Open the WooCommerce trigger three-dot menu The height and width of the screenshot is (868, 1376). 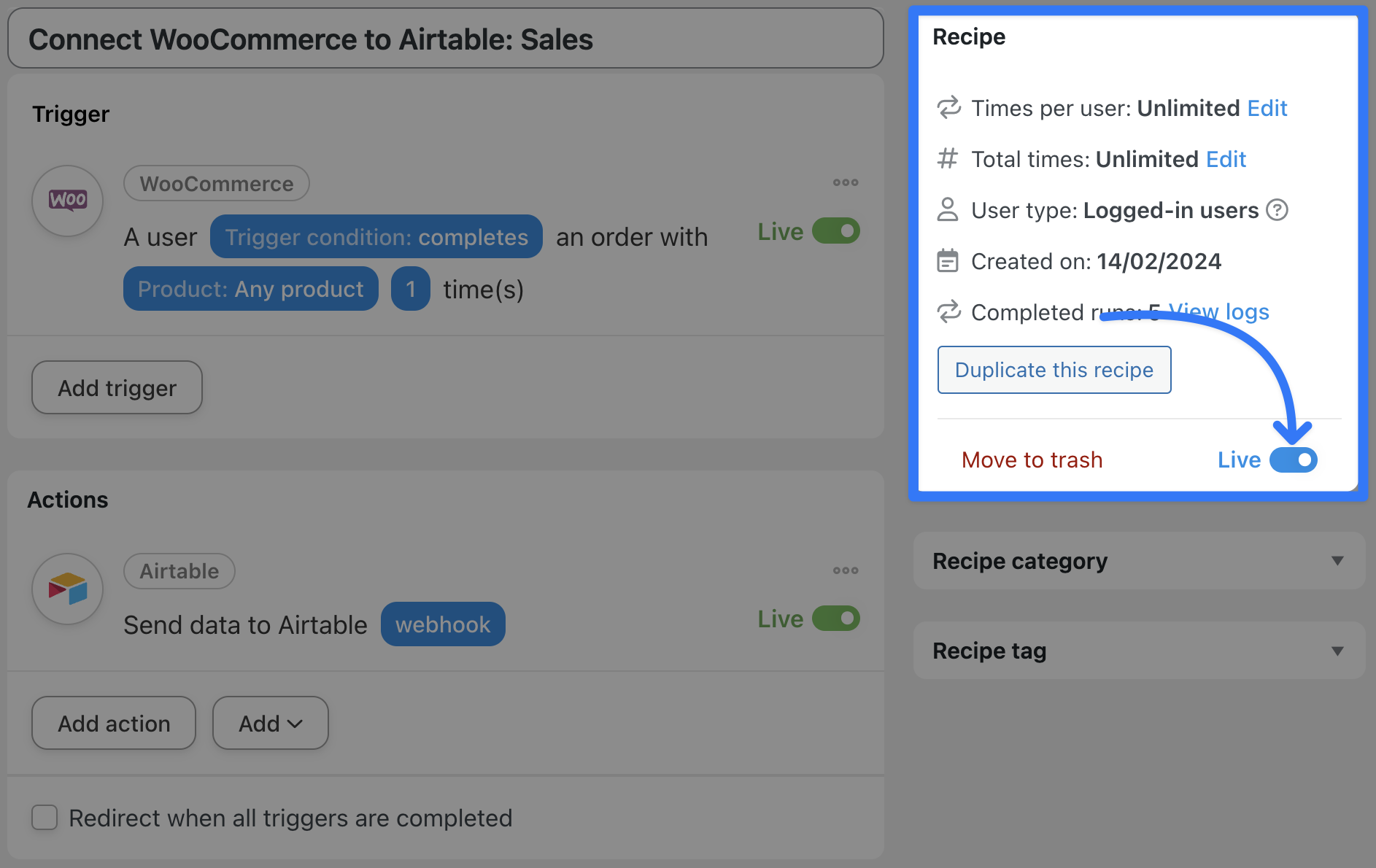(846, 182)
